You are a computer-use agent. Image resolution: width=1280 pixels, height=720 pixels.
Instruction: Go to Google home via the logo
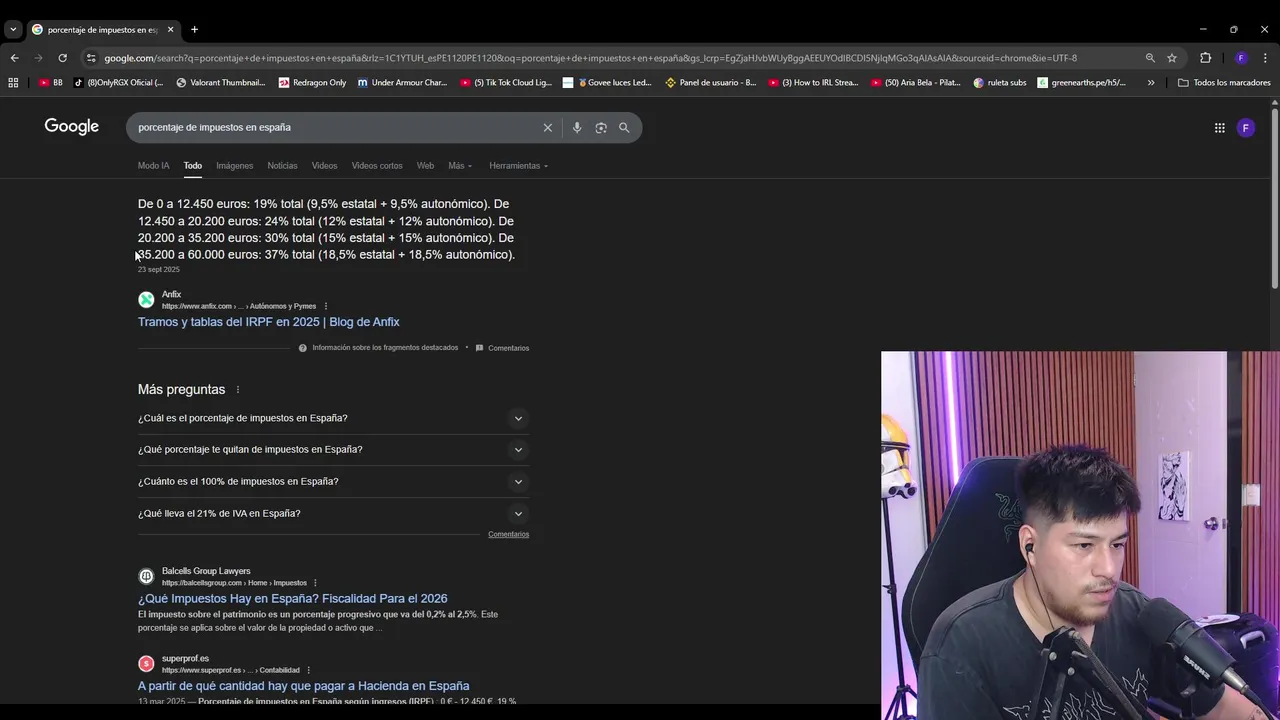71,127
